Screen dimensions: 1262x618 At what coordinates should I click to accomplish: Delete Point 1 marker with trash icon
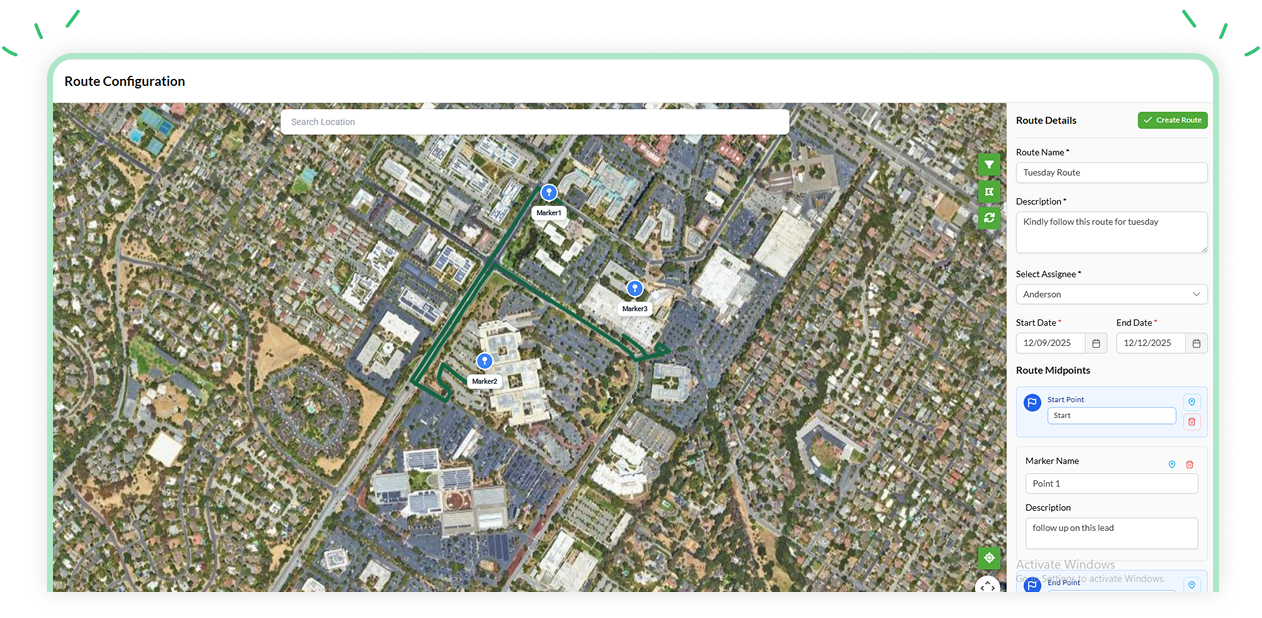(x=1189, y=464)
